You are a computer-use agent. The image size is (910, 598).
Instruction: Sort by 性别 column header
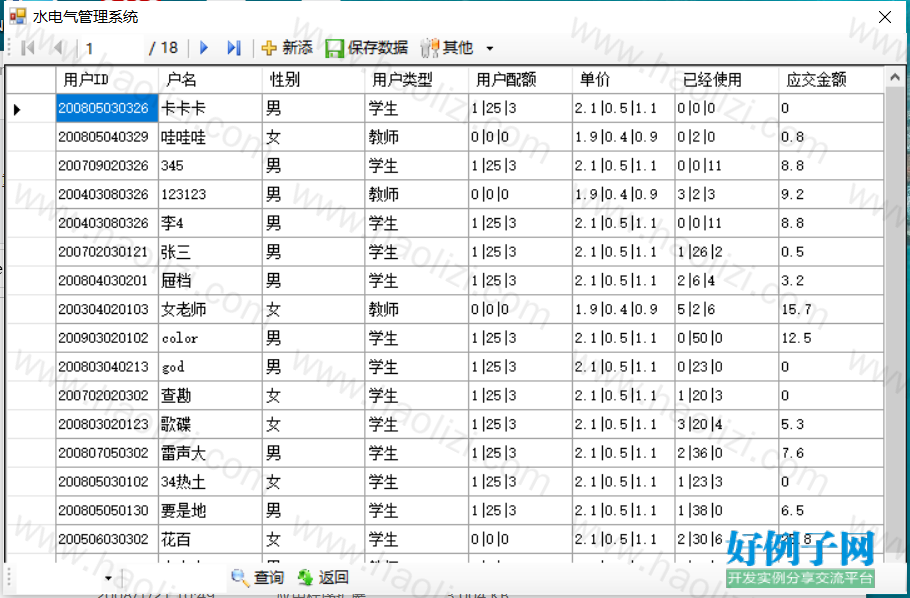[x=313, y=80]
